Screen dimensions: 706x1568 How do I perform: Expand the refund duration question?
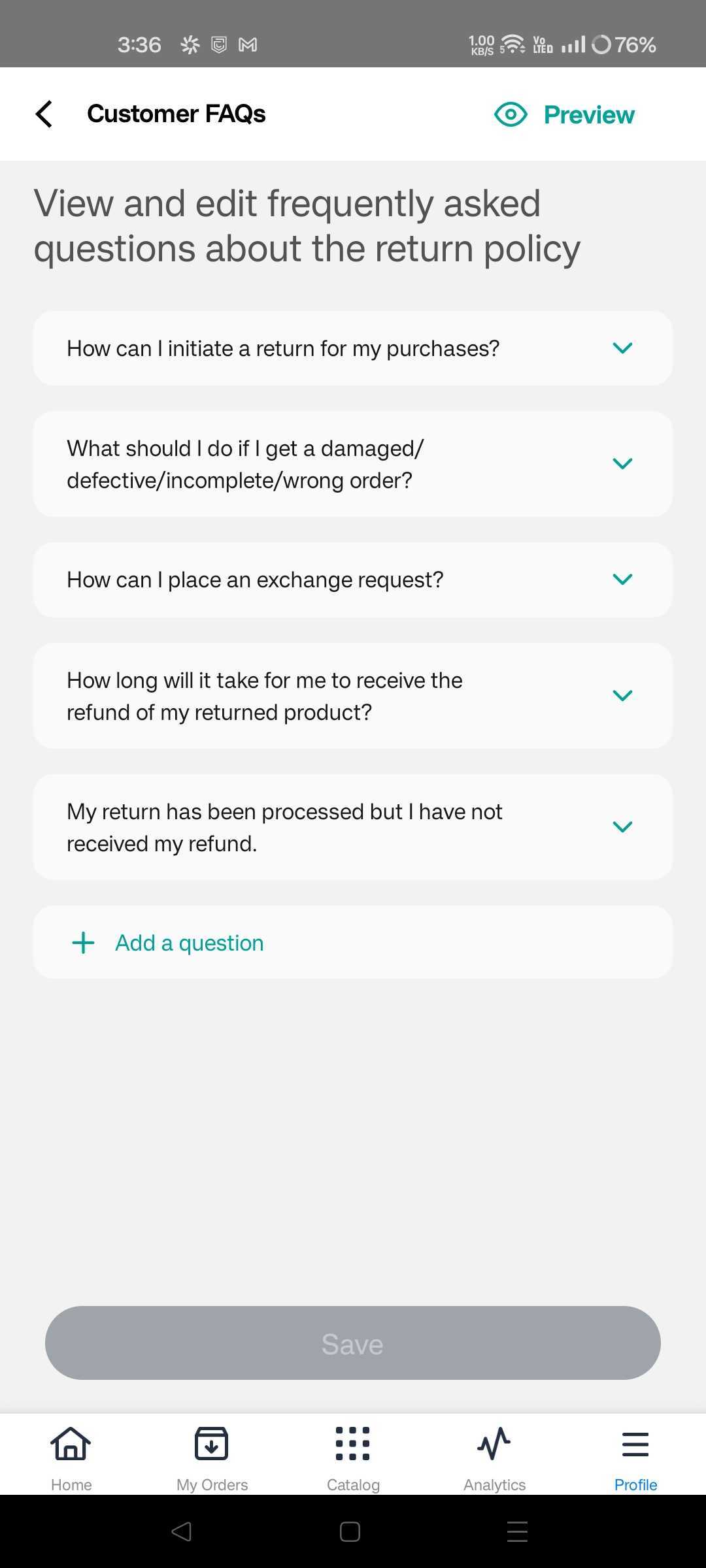pyautogui.click(x=622, y=696)
